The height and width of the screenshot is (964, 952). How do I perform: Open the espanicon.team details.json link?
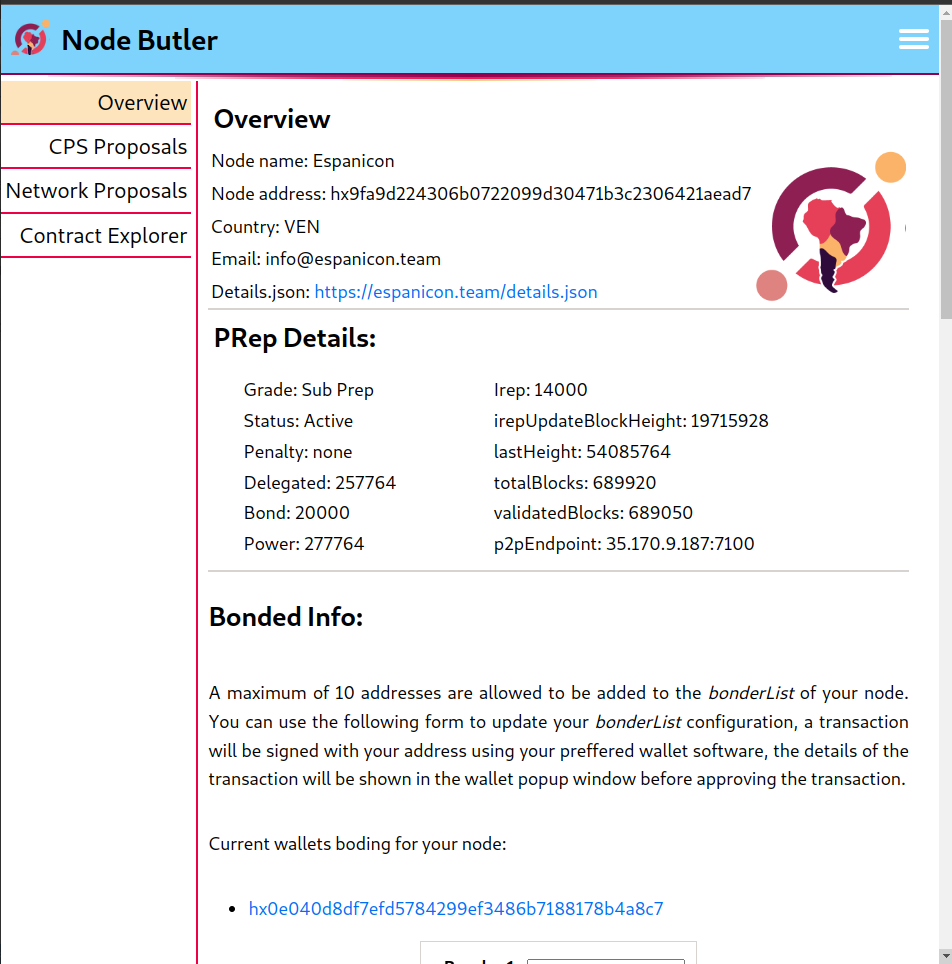[456, 292]
